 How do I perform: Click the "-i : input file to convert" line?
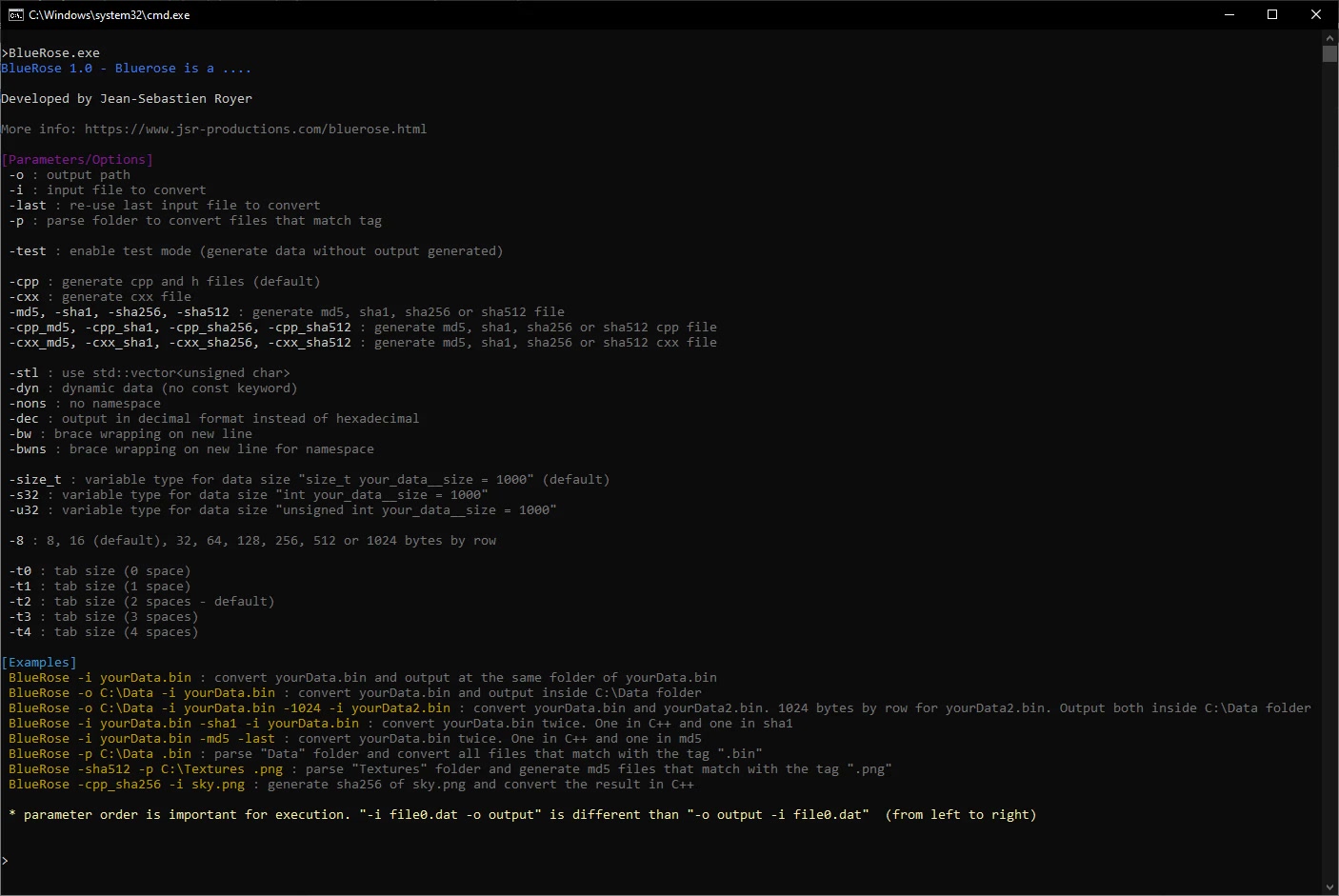[108, 189]
